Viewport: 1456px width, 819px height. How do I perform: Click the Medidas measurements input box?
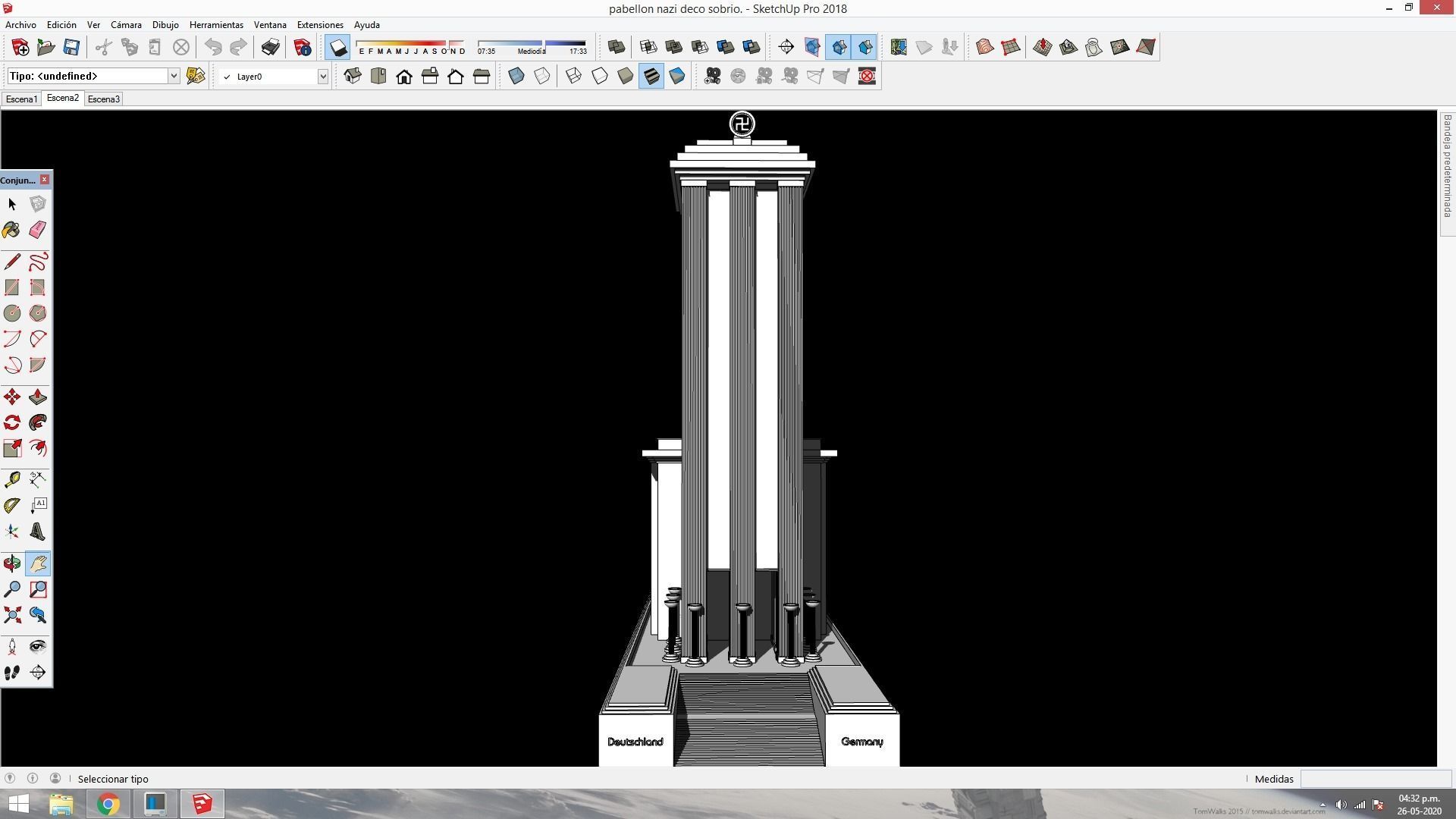pyautogui.click(x=1375, y=779)
